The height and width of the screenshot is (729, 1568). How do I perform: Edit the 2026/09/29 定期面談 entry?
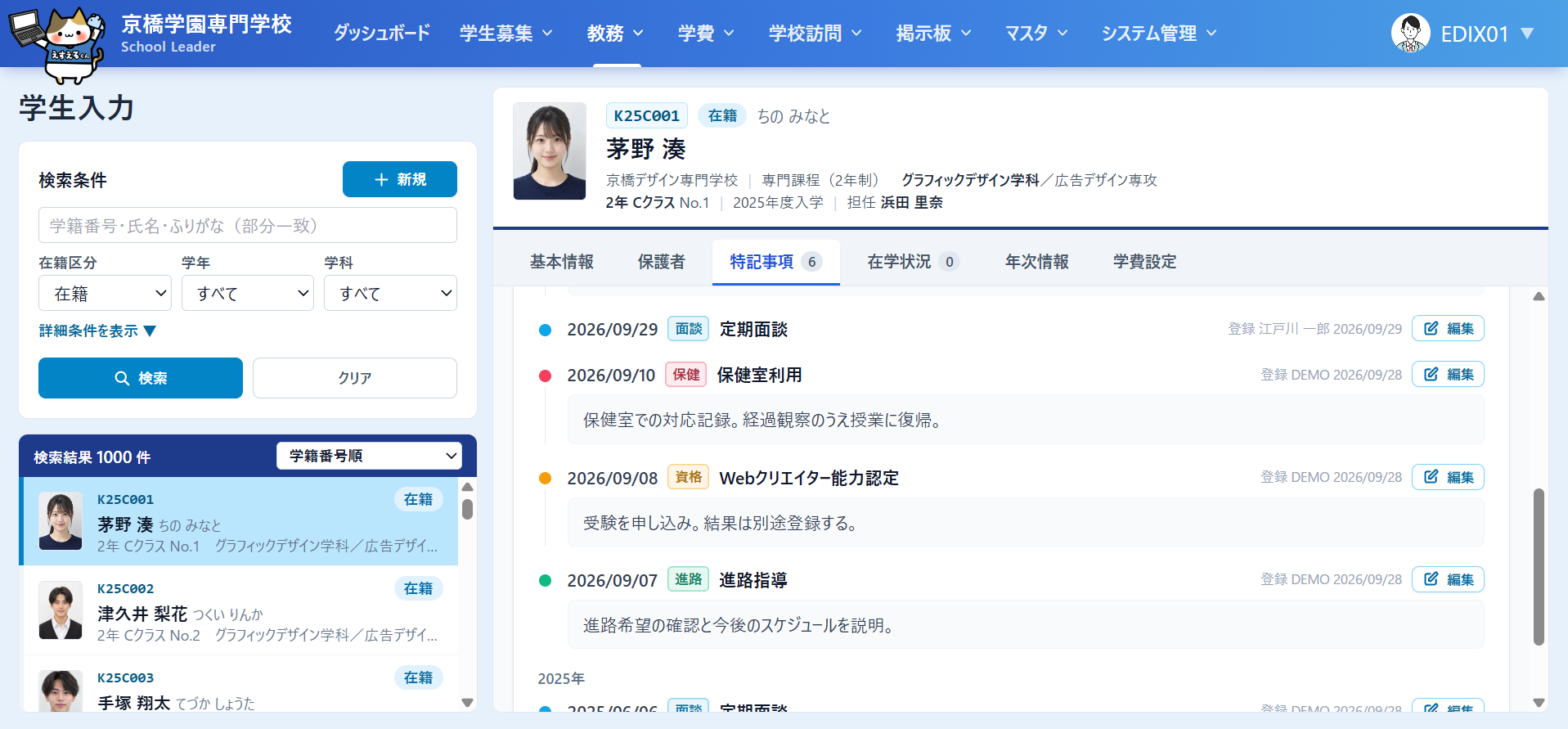(x=1448, y=328)
